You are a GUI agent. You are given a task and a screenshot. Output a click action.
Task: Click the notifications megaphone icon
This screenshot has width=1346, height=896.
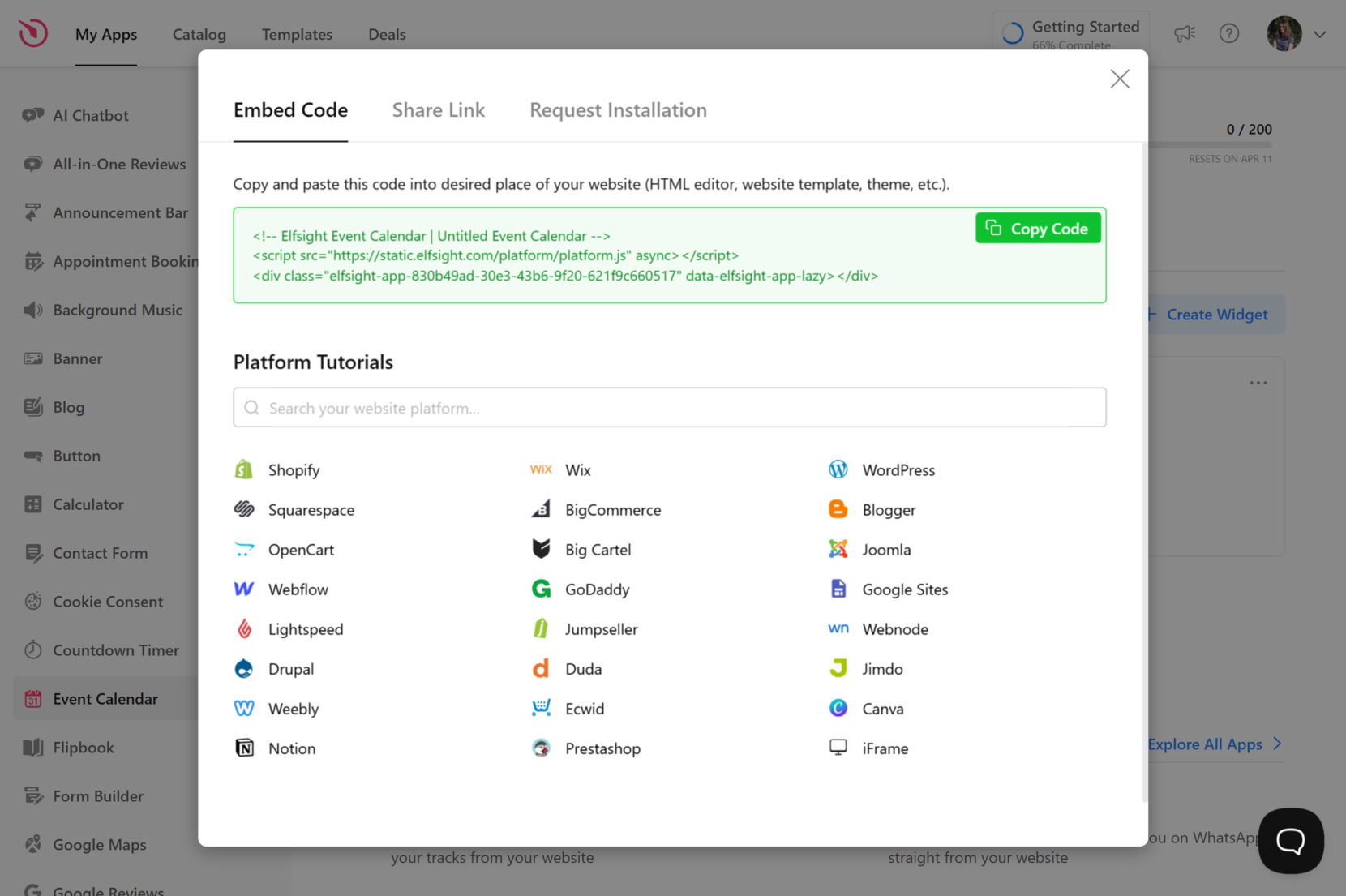(1185, 33)
